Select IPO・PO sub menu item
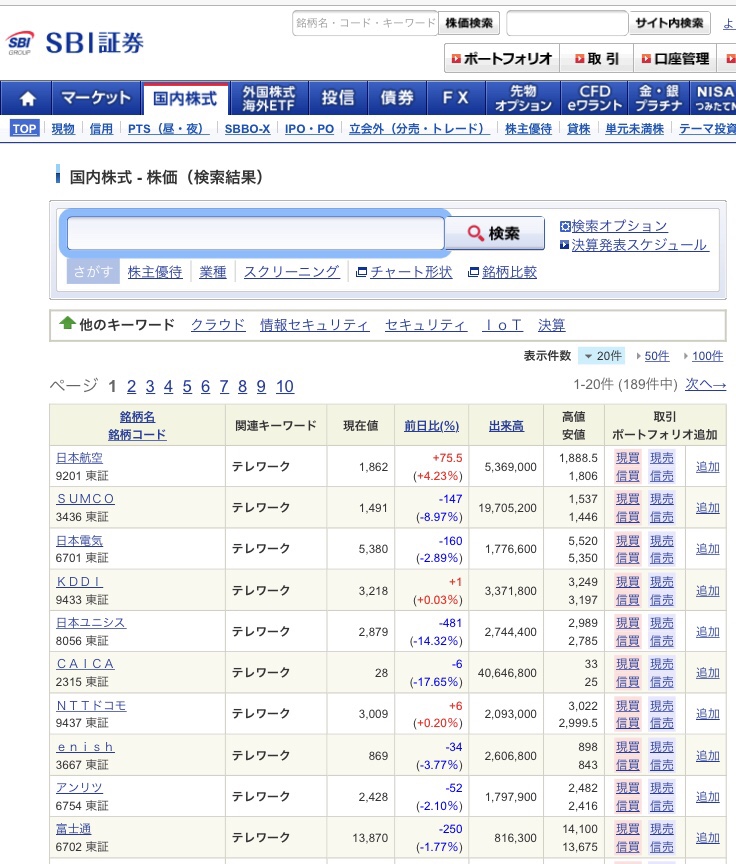 309,129
